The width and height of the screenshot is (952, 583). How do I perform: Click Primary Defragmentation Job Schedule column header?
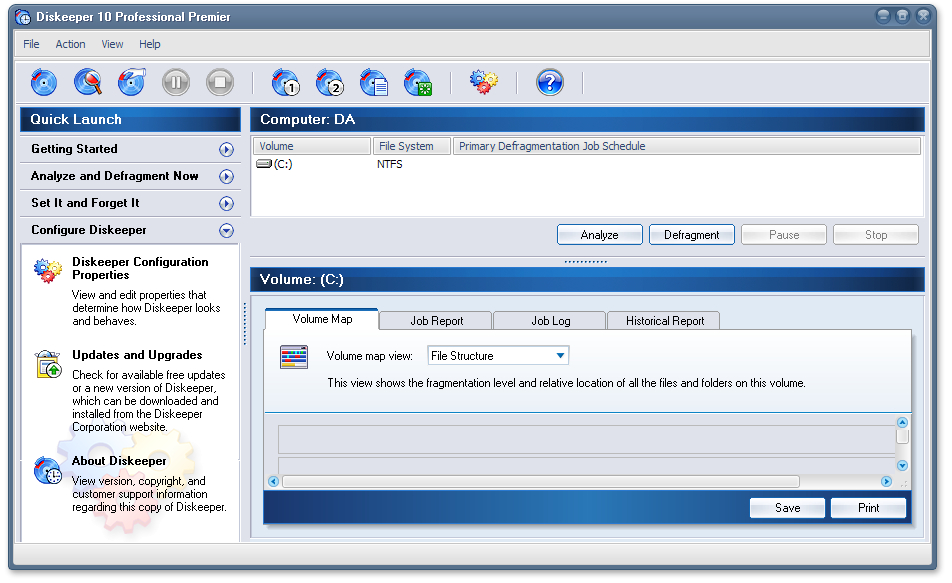(687, 146)
